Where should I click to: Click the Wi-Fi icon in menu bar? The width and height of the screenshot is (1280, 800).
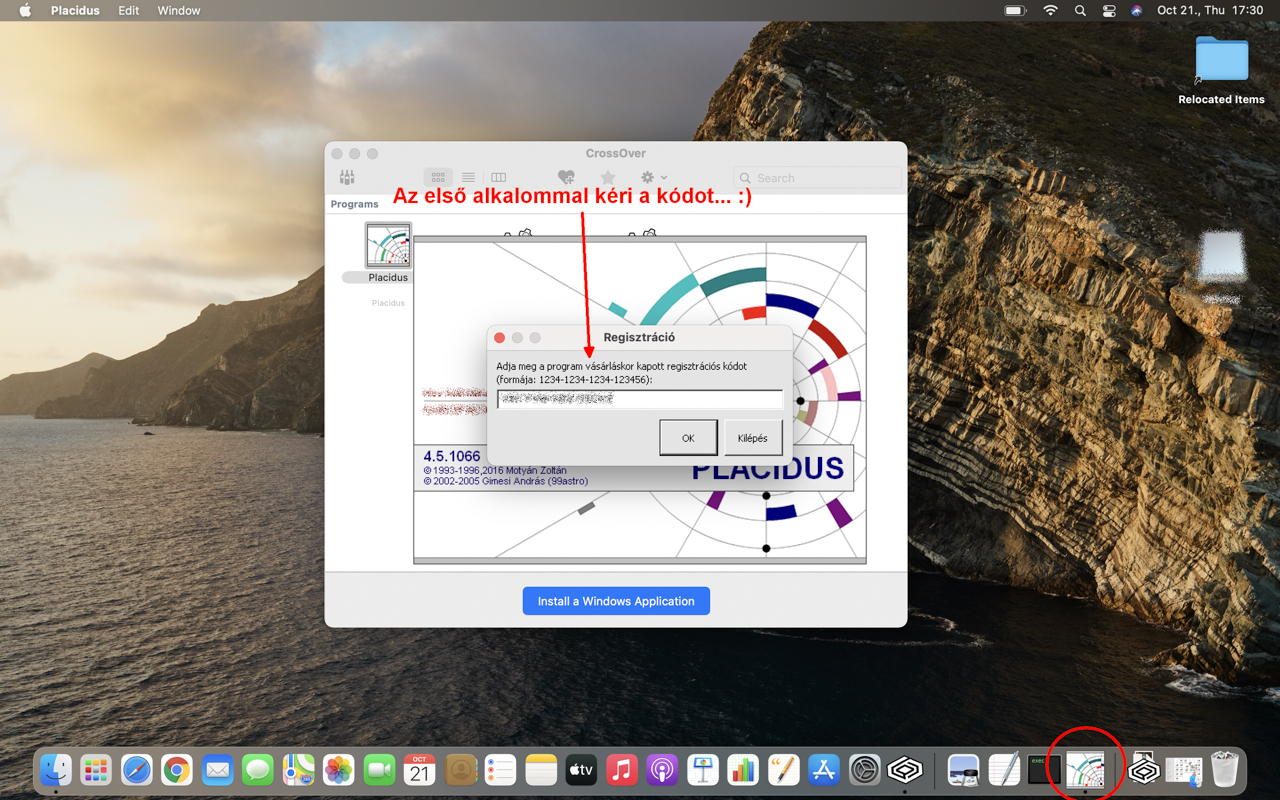coord(1050,10)
